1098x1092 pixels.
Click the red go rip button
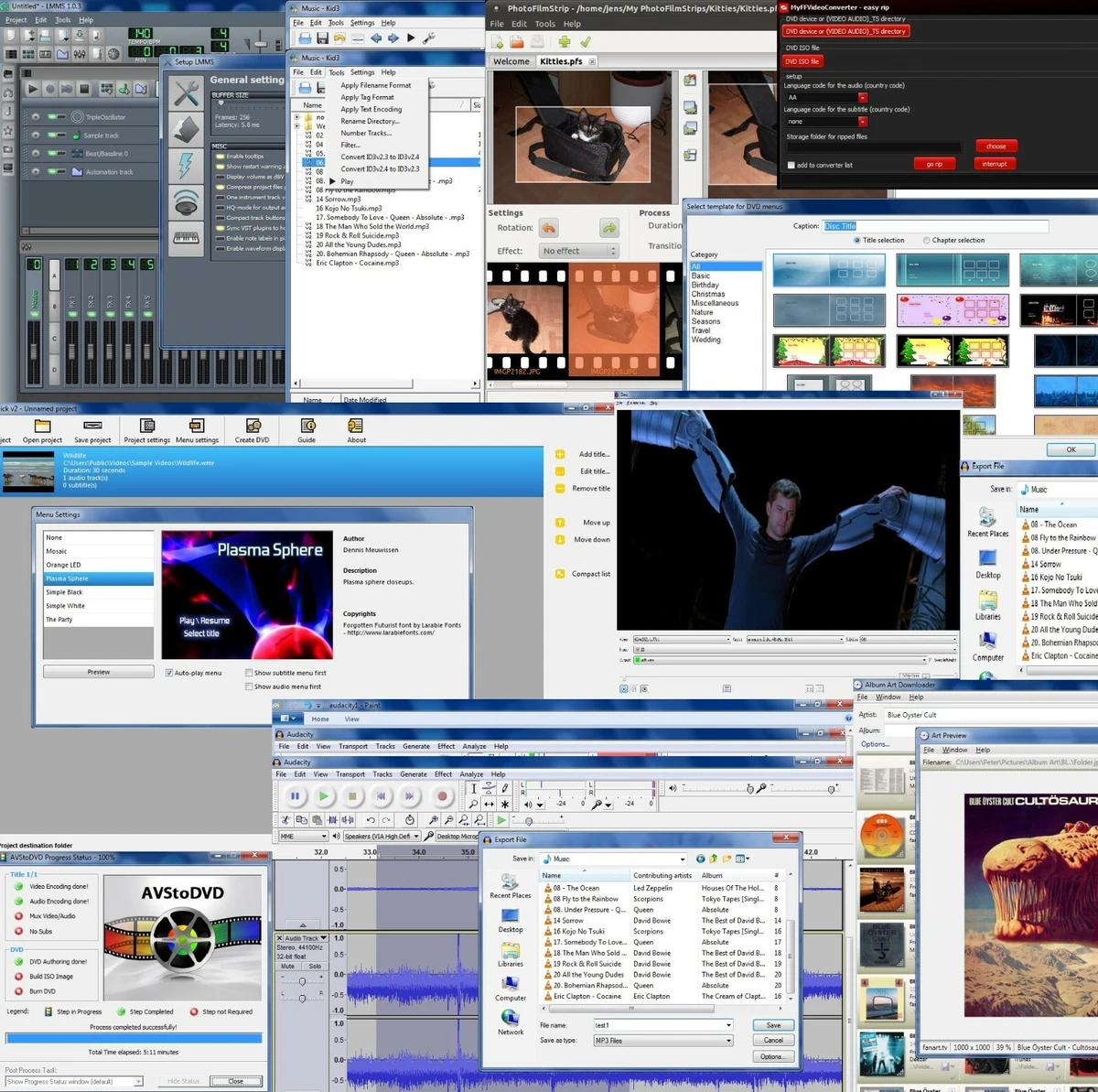pyautogui.click(x=934, y=164)
